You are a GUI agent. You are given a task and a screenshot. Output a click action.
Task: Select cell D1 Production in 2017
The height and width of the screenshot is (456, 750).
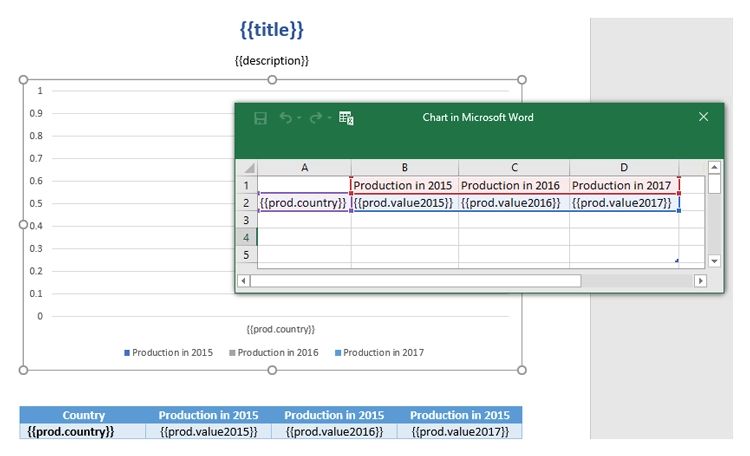[624, 185]
